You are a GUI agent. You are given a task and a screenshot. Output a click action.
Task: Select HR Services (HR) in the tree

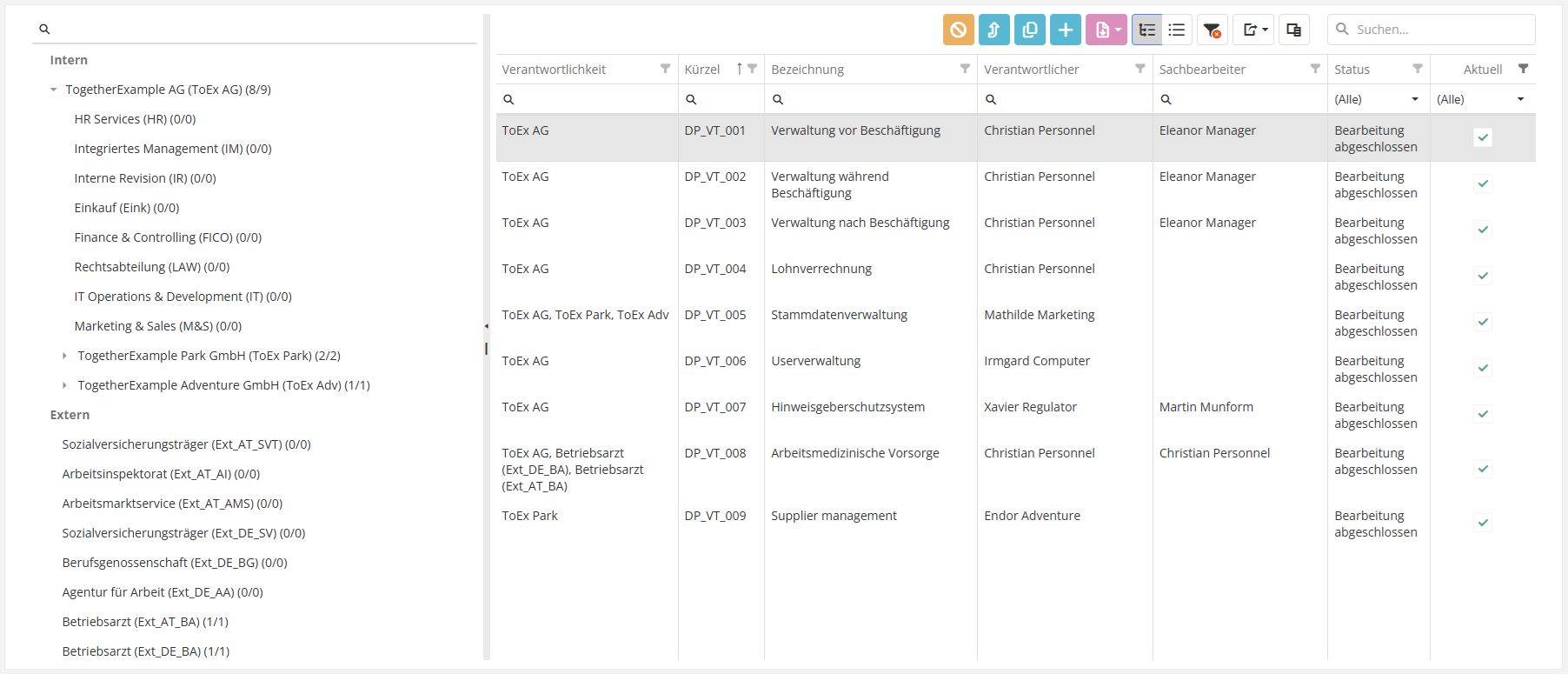(135, 119)
